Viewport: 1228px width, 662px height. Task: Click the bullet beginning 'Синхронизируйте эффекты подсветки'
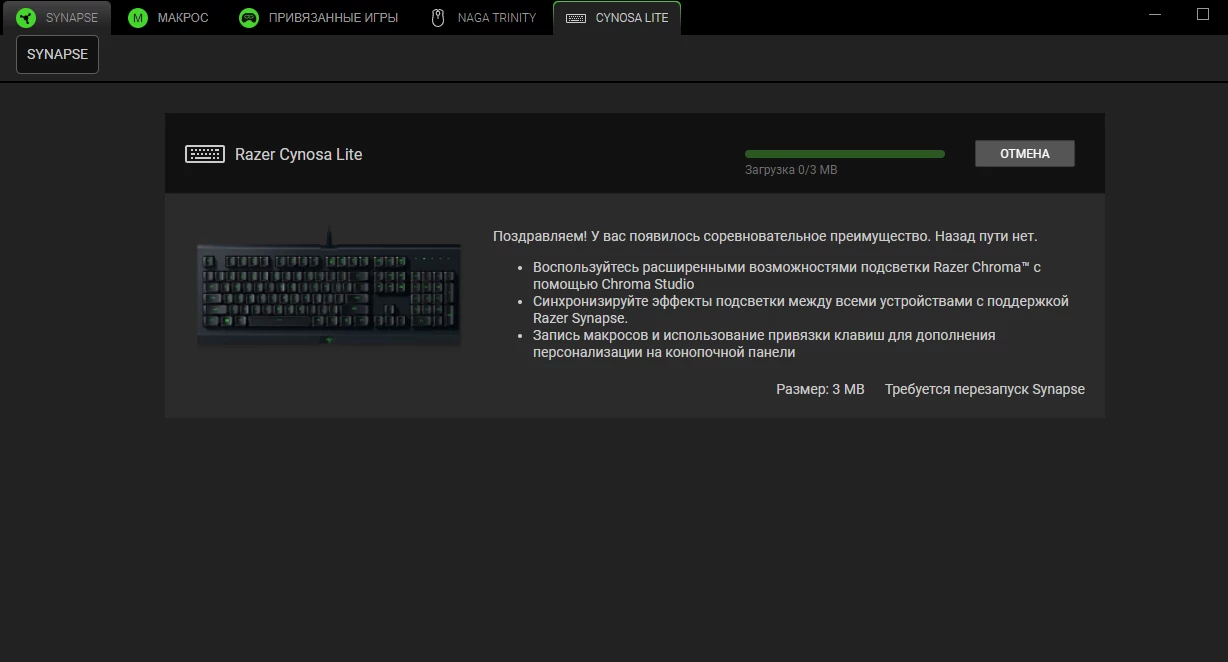(x=801, y=310)
